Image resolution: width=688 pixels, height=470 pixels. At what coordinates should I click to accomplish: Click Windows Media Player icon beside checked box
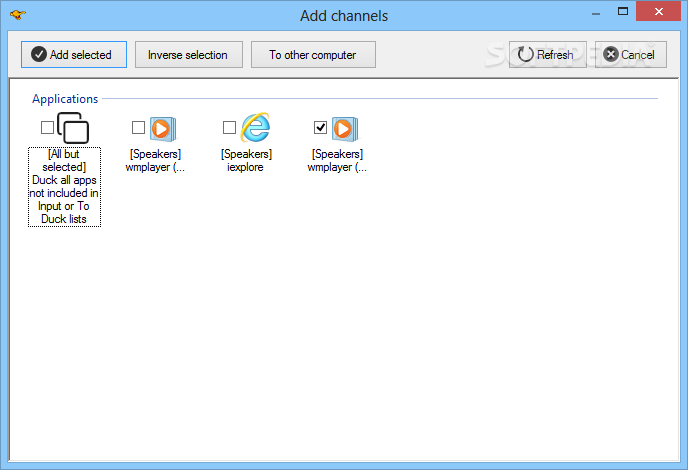[345, 129]
